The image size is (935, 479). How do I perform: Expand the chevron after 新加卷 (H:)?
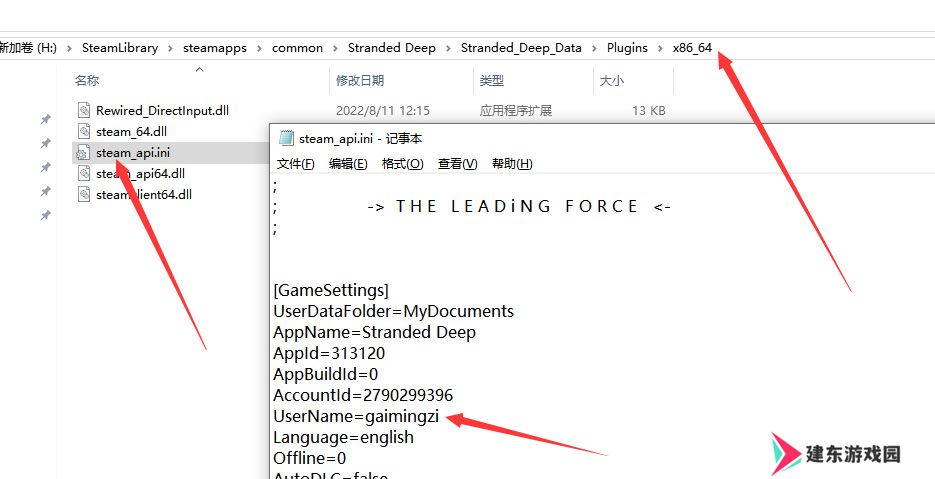tap(69, 48)
